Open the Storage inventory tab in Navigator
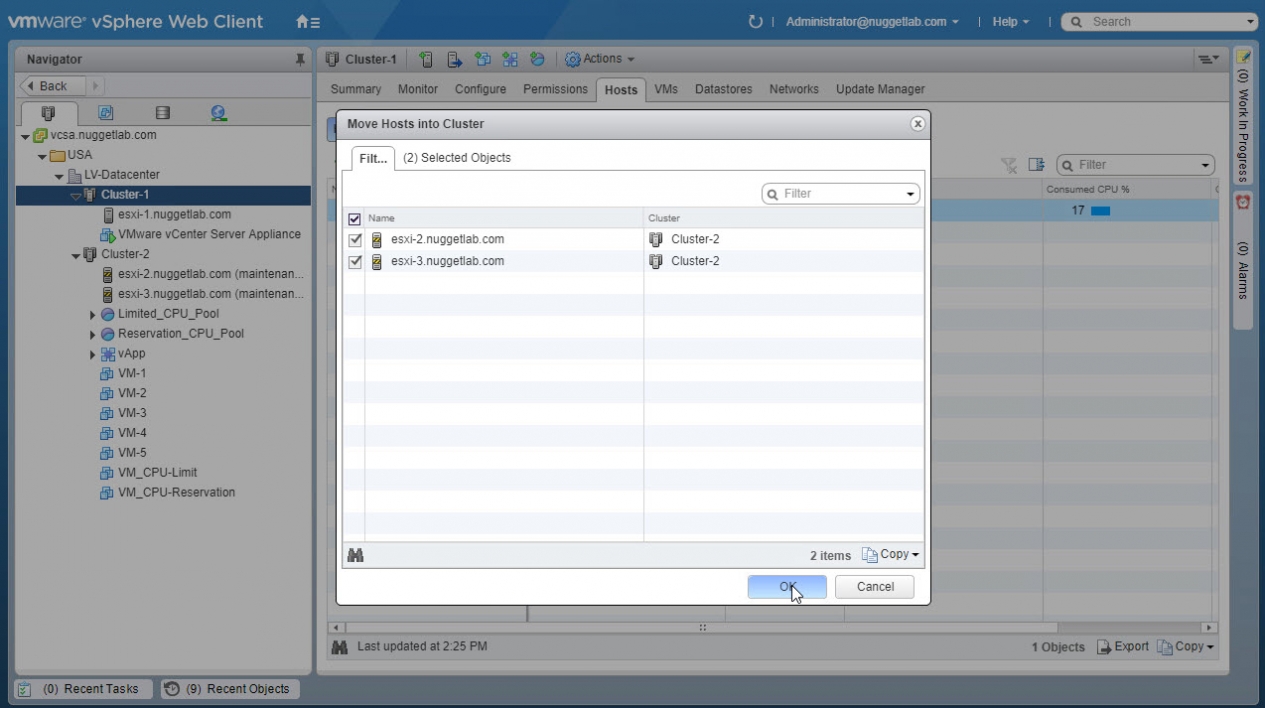The image size is (1265, 708). tap(162, 113)
